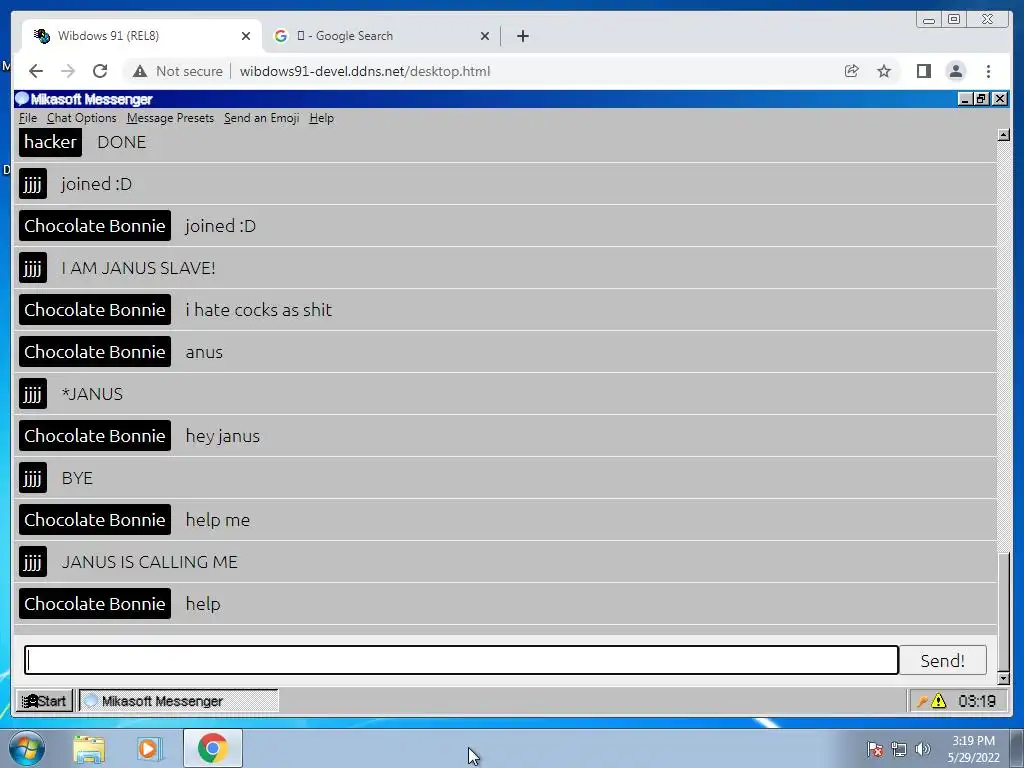Click the BYE message

pos(77,478)
